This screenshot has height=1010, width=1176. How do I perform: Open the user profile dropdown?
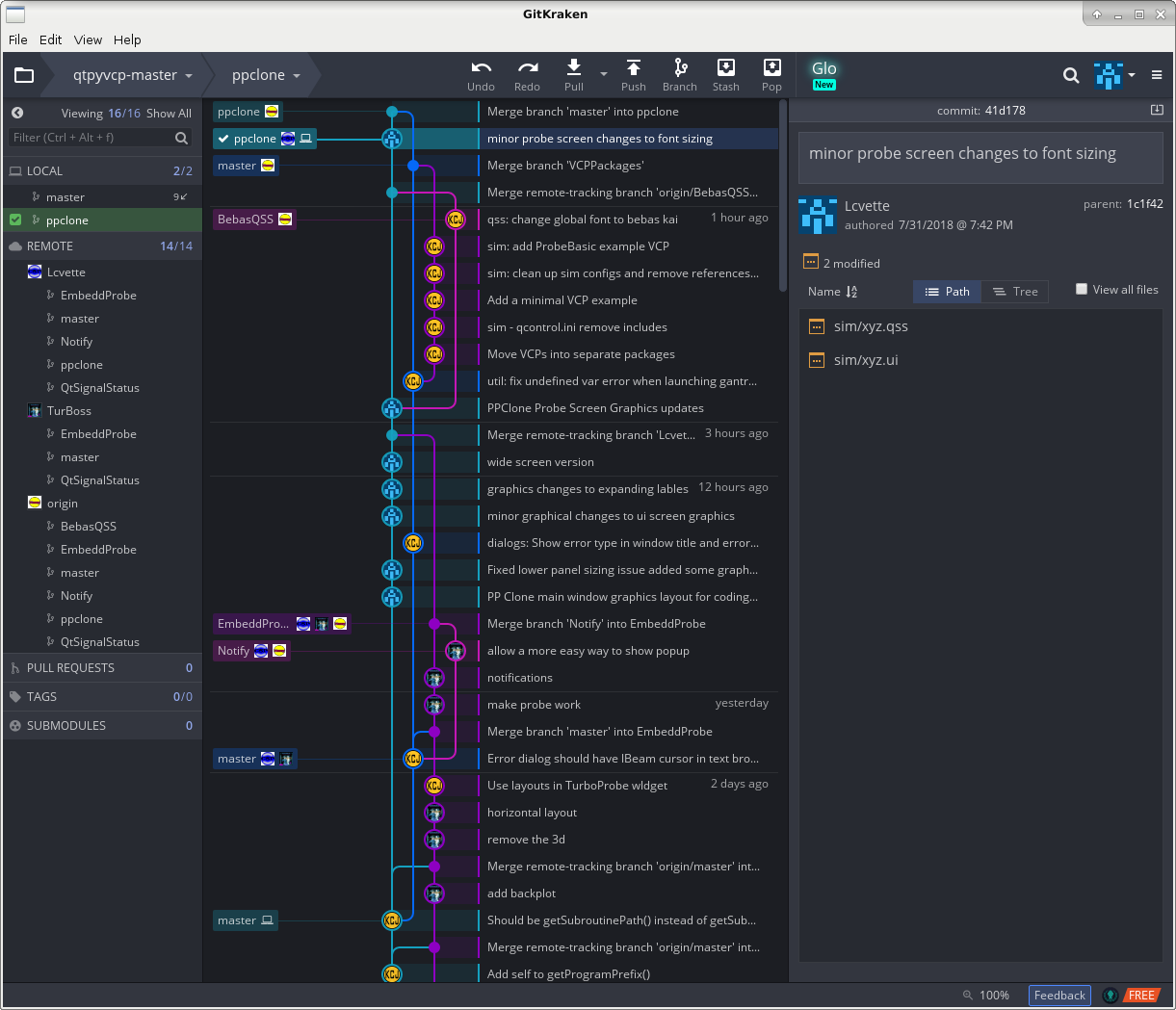click(x=1114, y=75)
